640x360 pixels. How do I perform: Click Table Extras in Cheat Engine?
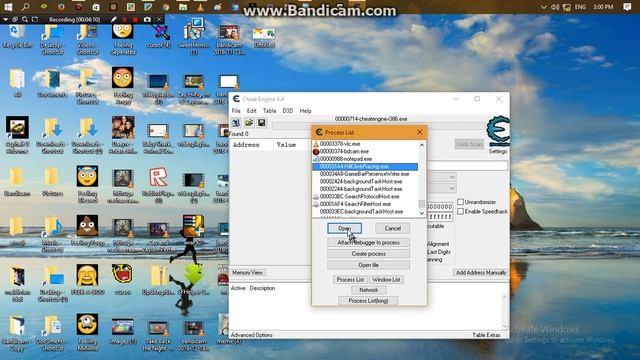click(487, 335)
